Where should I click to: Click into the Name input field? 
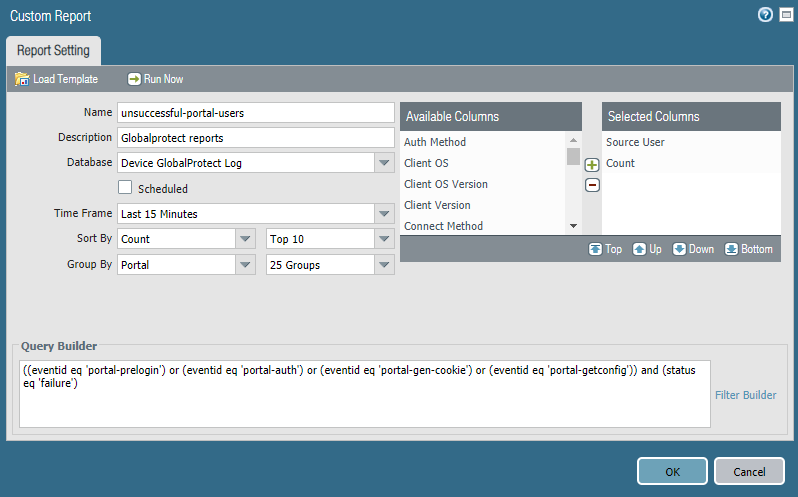coord(255,113)
